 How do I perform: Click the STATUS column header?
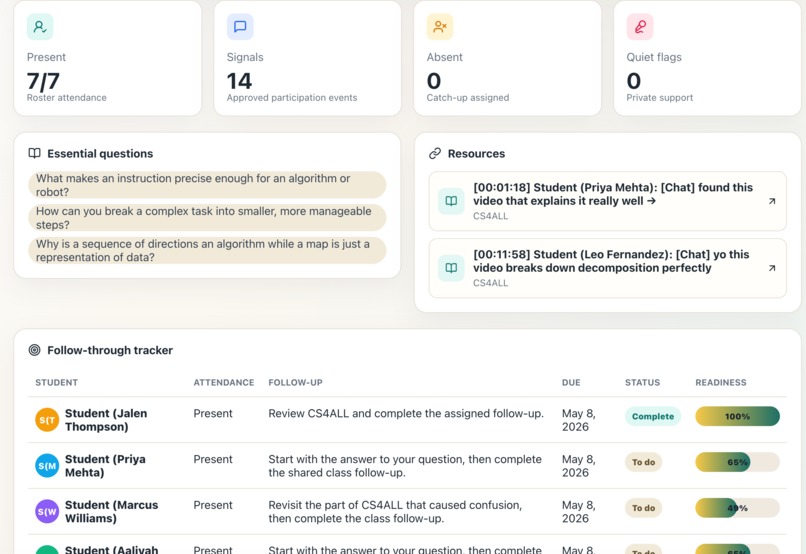[x=642, y=382]
